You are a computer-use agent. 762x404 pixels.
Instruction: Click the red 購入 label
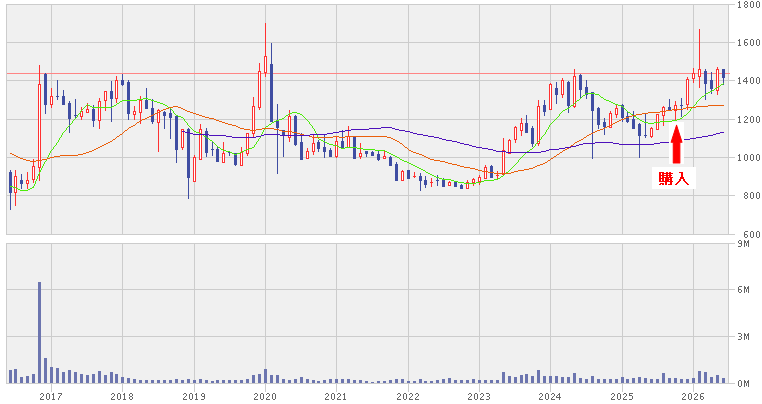tap(674, 178)
